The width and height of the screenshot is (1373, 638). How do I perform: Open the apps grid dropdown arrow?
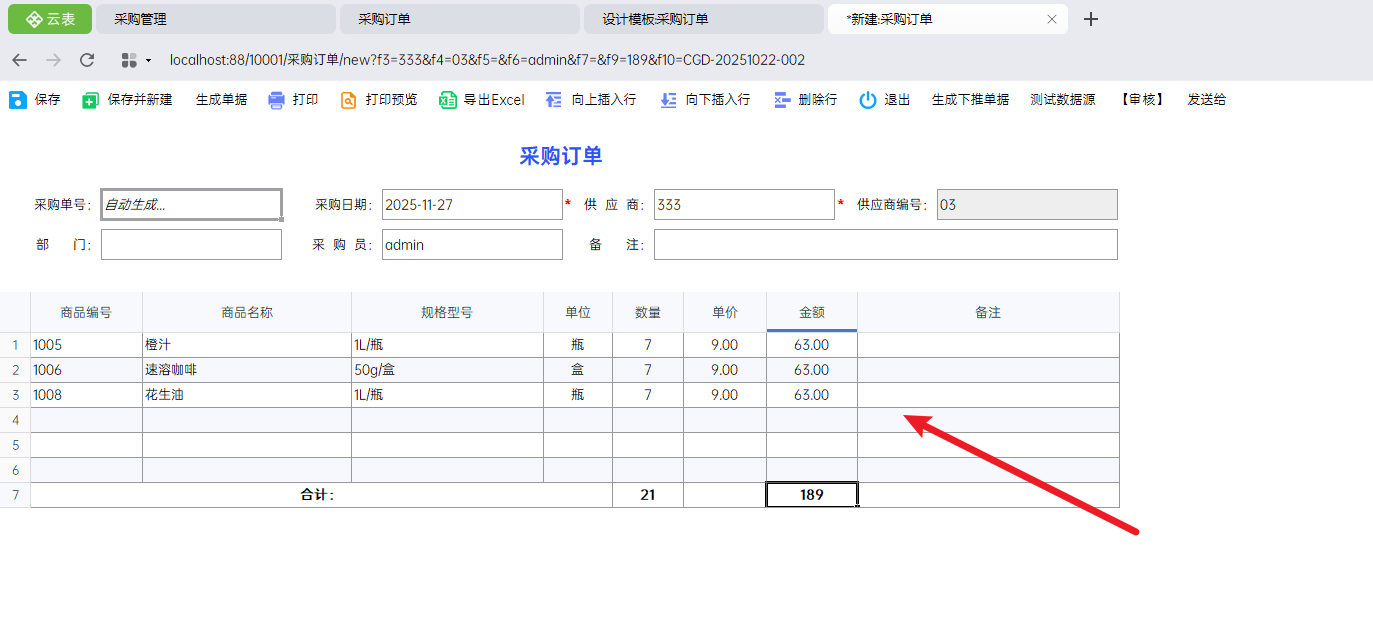[149, 60]
